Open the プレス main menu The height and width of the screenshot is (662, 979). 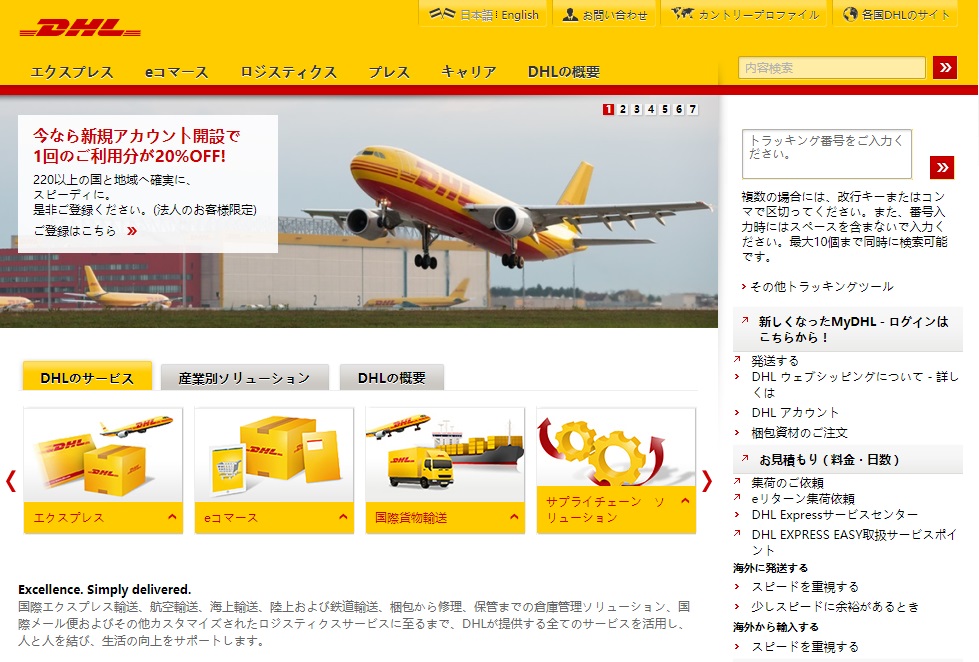tap(389, 72)
